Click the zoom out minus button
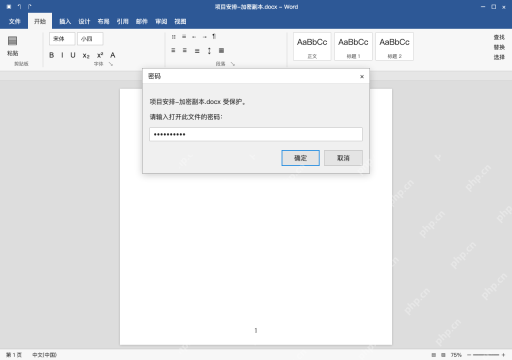 tap(469, 355)
